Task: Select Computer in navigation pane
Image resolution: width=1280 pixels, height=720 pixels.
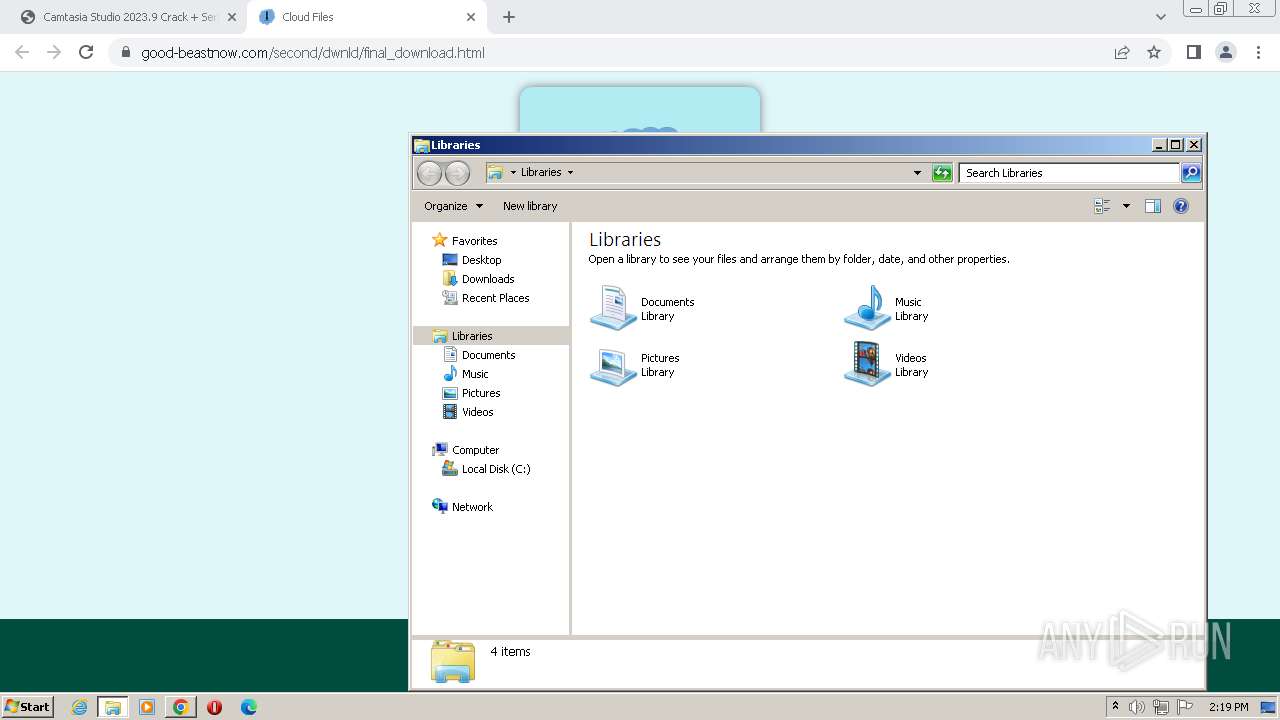Action: [475, 450]
